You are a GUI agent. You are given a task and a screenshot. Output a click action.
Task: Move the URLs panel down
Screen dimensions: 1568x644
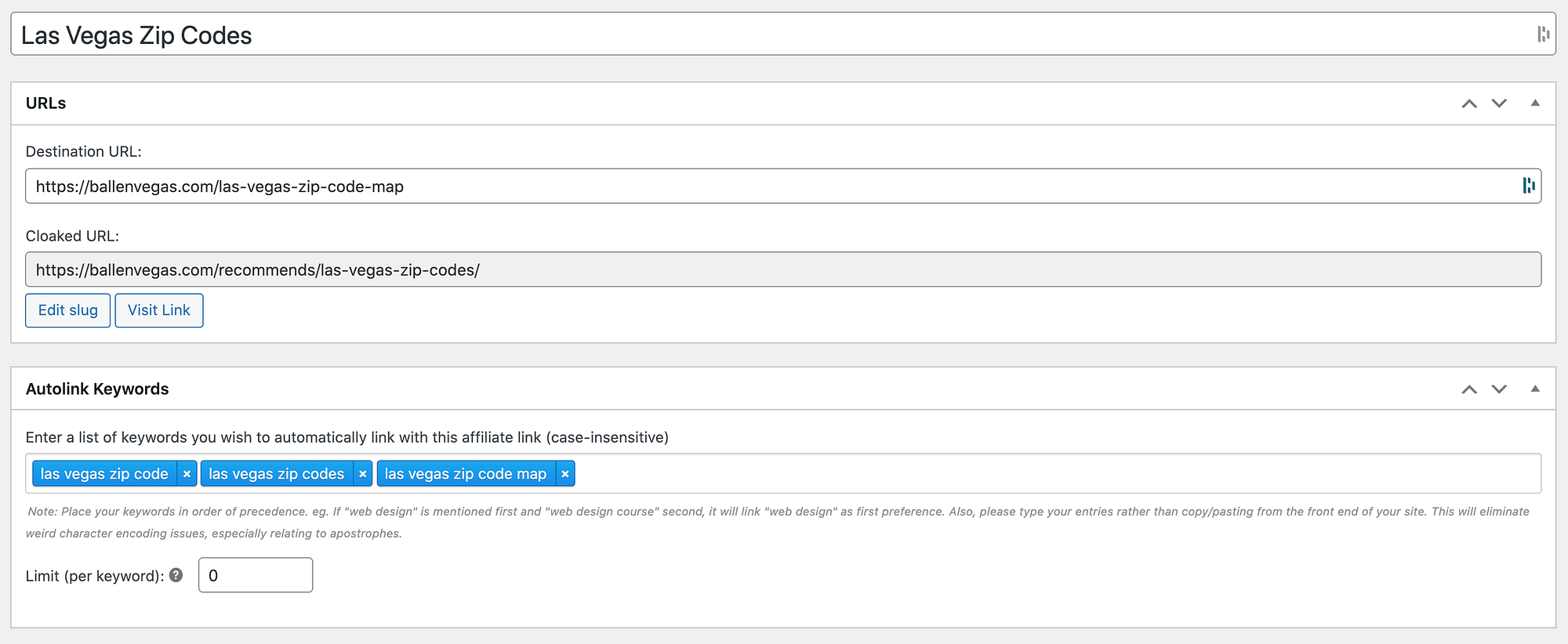(1499, 103)
